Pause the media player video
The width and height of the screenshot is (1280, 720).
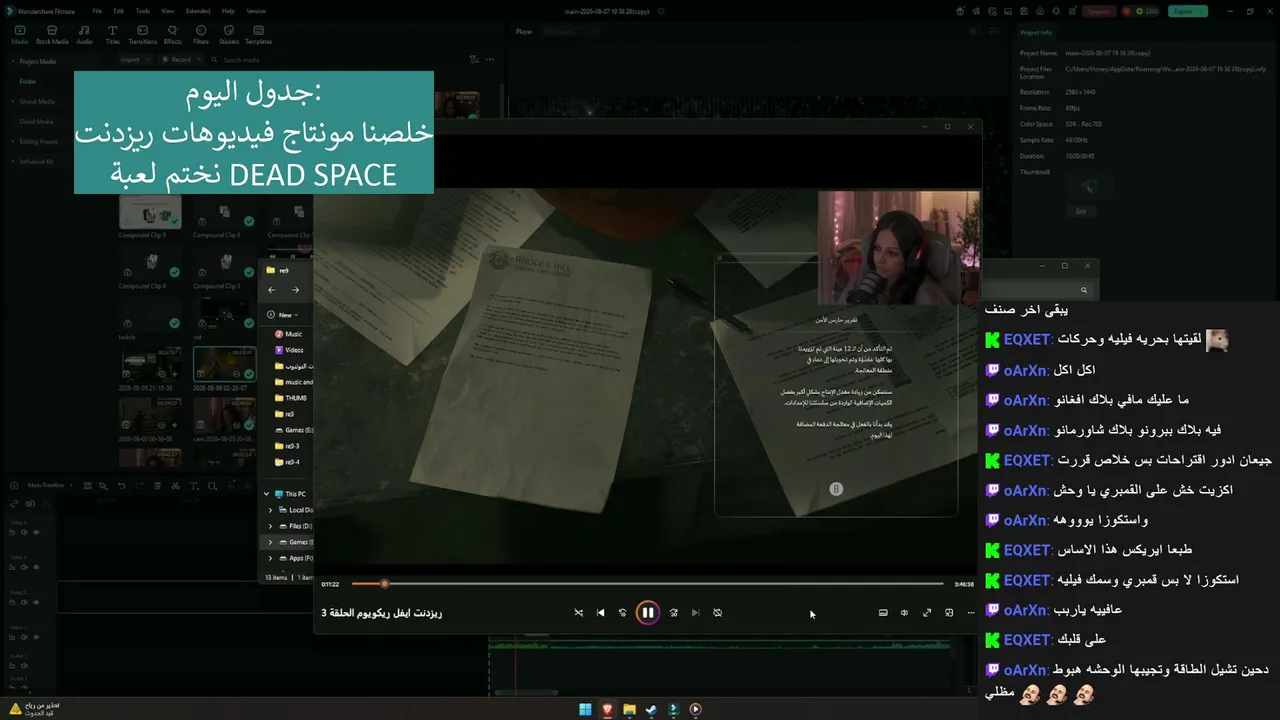point(648,613)
